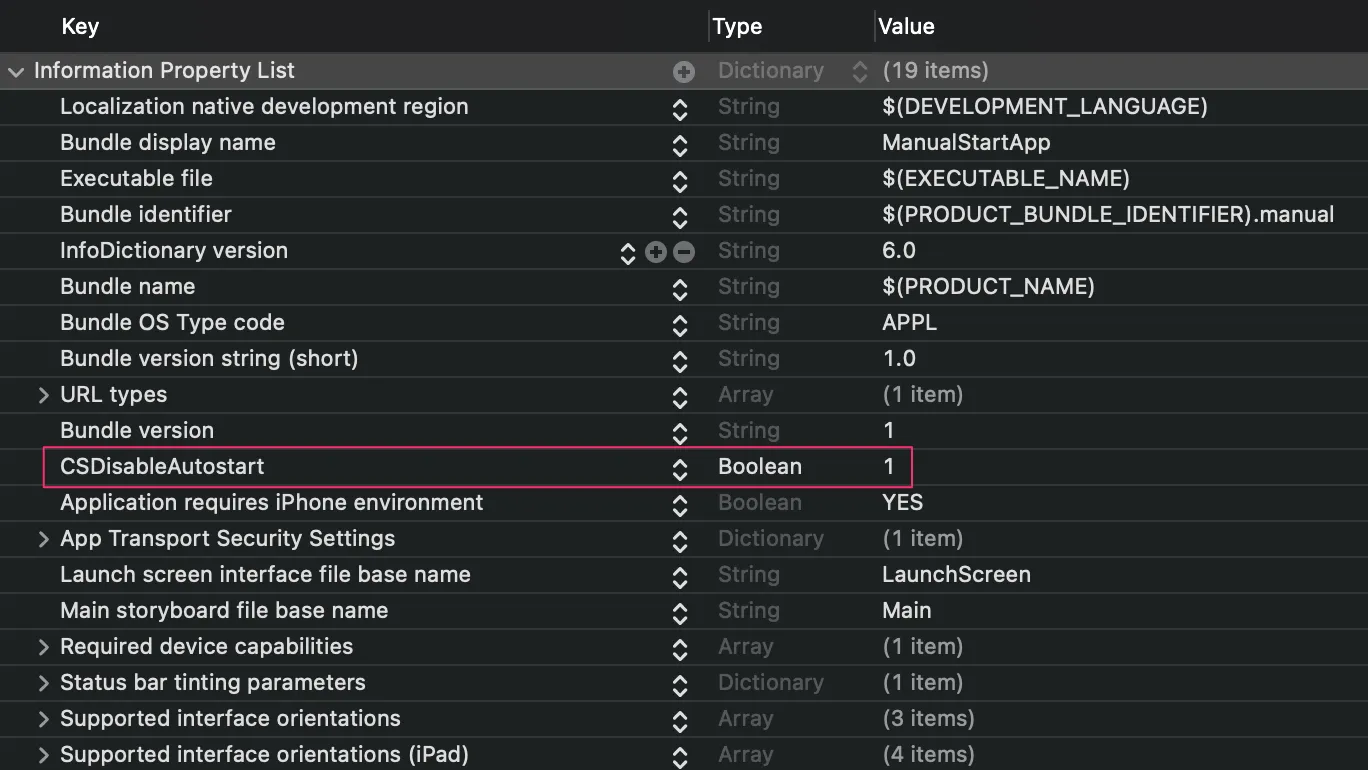Click the plus icon on InfoDictionary version row
This screenshot has width=1368, height=770.
click(x=656, y=252)
